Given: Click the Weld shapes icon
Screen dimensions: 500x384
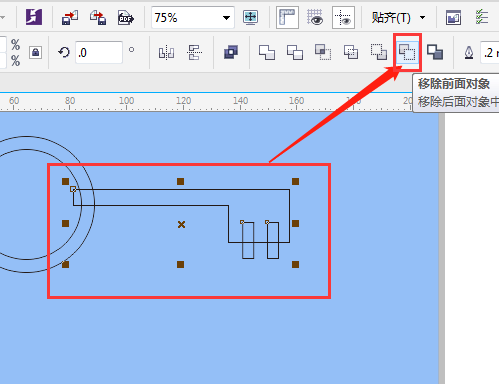Looking at the screenshot, I should pos(267,52).
